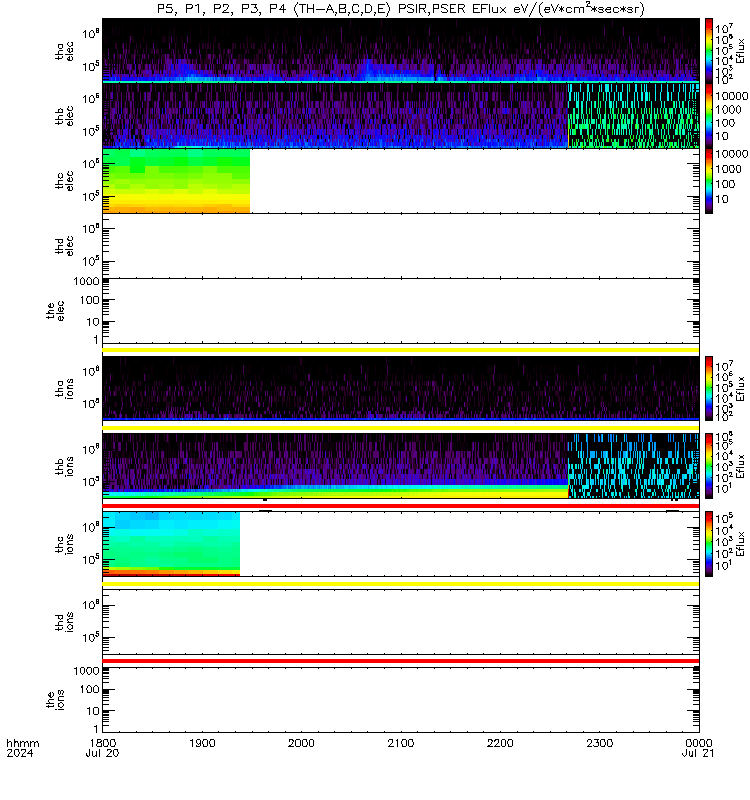This screenshot has width=750, height=800.
Task: Click the 'hhmm' axis unit label
Action: click(x=22, y=743)
